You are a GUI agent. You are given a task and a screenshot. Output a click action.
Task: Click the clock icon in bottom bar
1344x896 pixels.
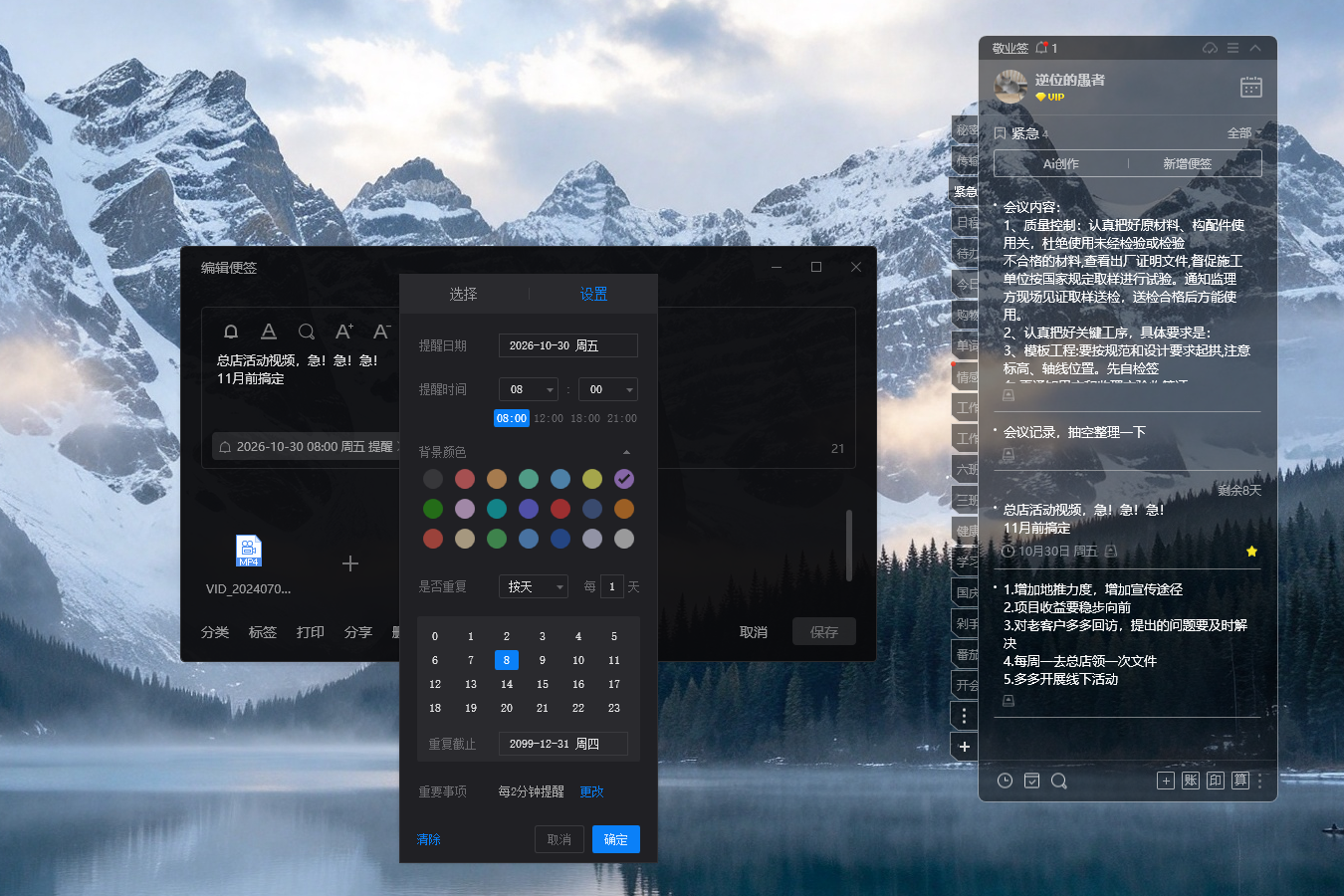pos(1006,781)
